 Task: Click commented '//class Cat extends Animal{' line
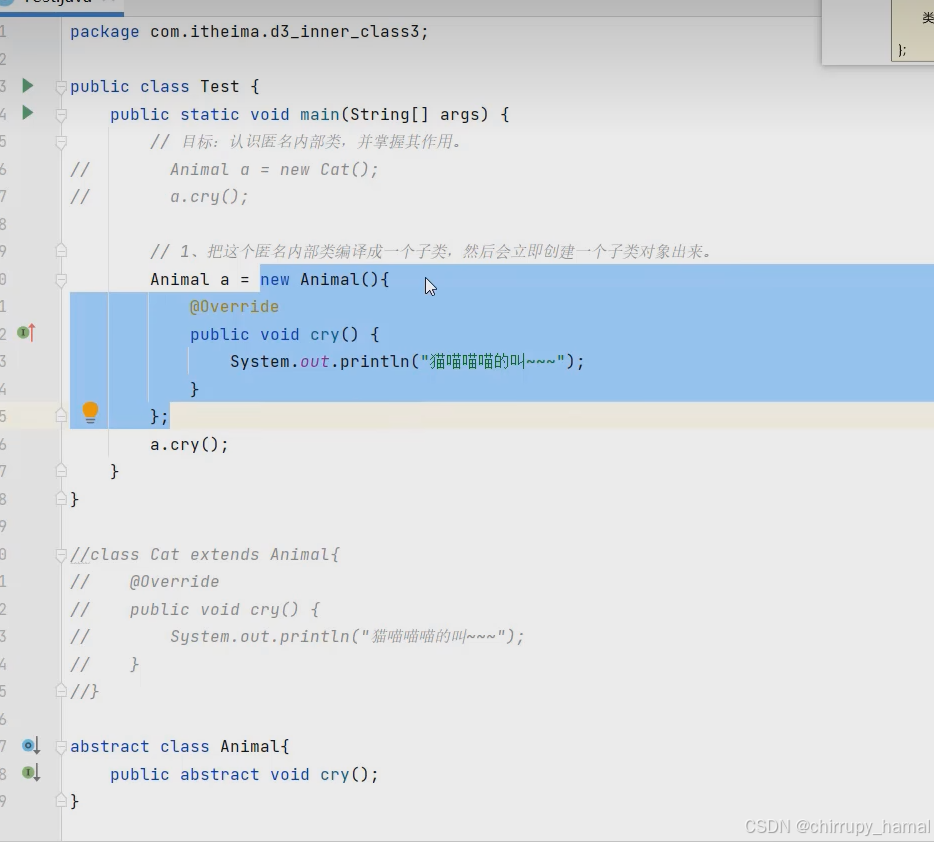pos(205,555)
